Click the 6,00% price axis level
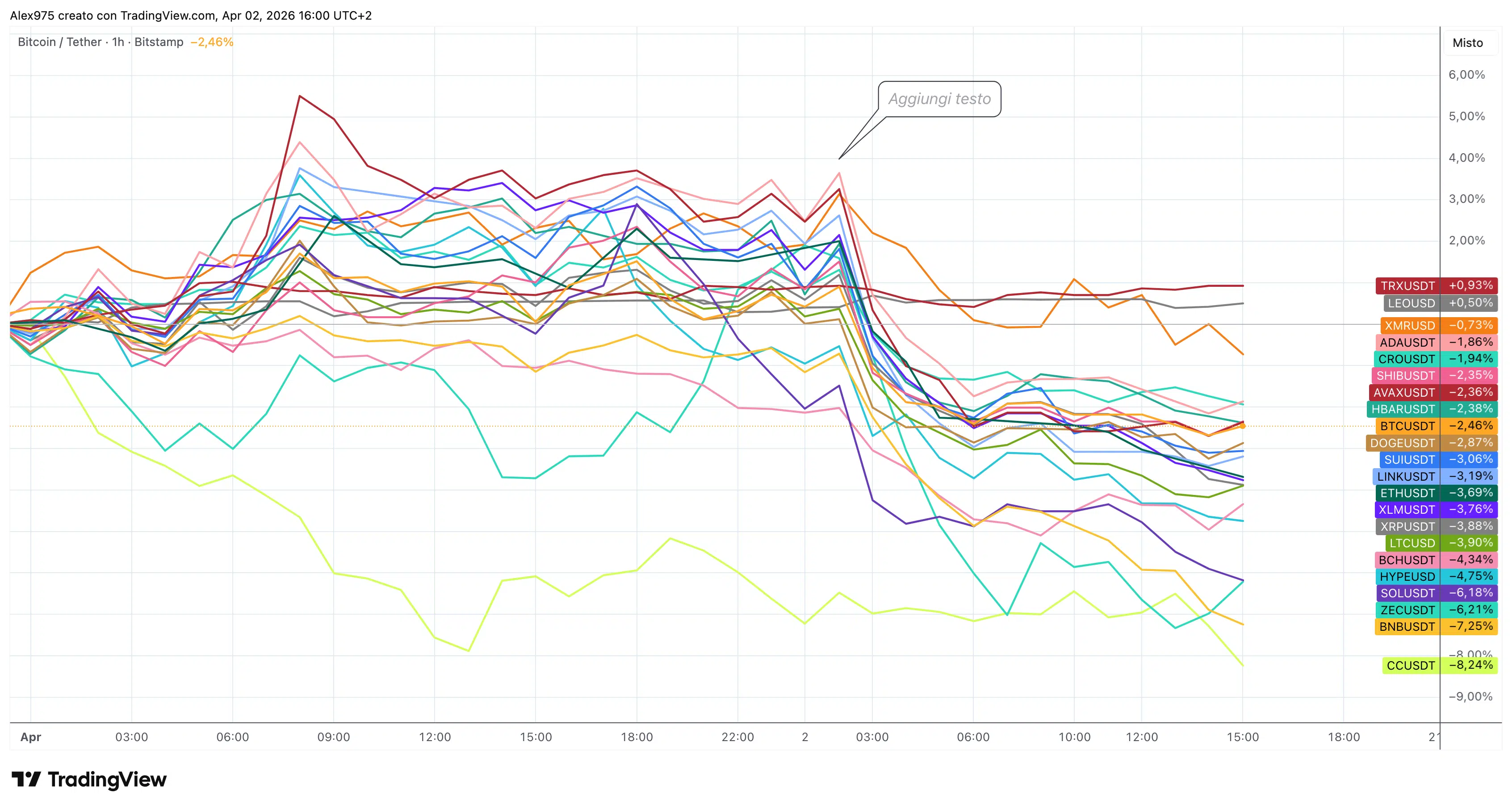Screen dimensions: 1512x809 coord(1466,75)
